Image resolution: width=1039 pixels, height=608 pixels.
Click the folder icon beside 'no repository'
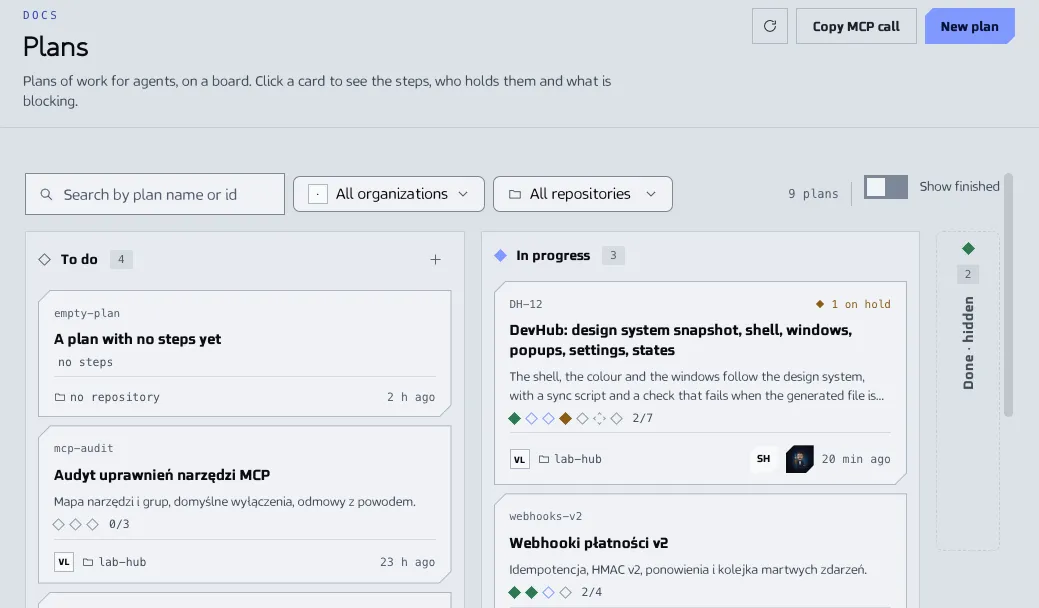click(x=60, y=397)
